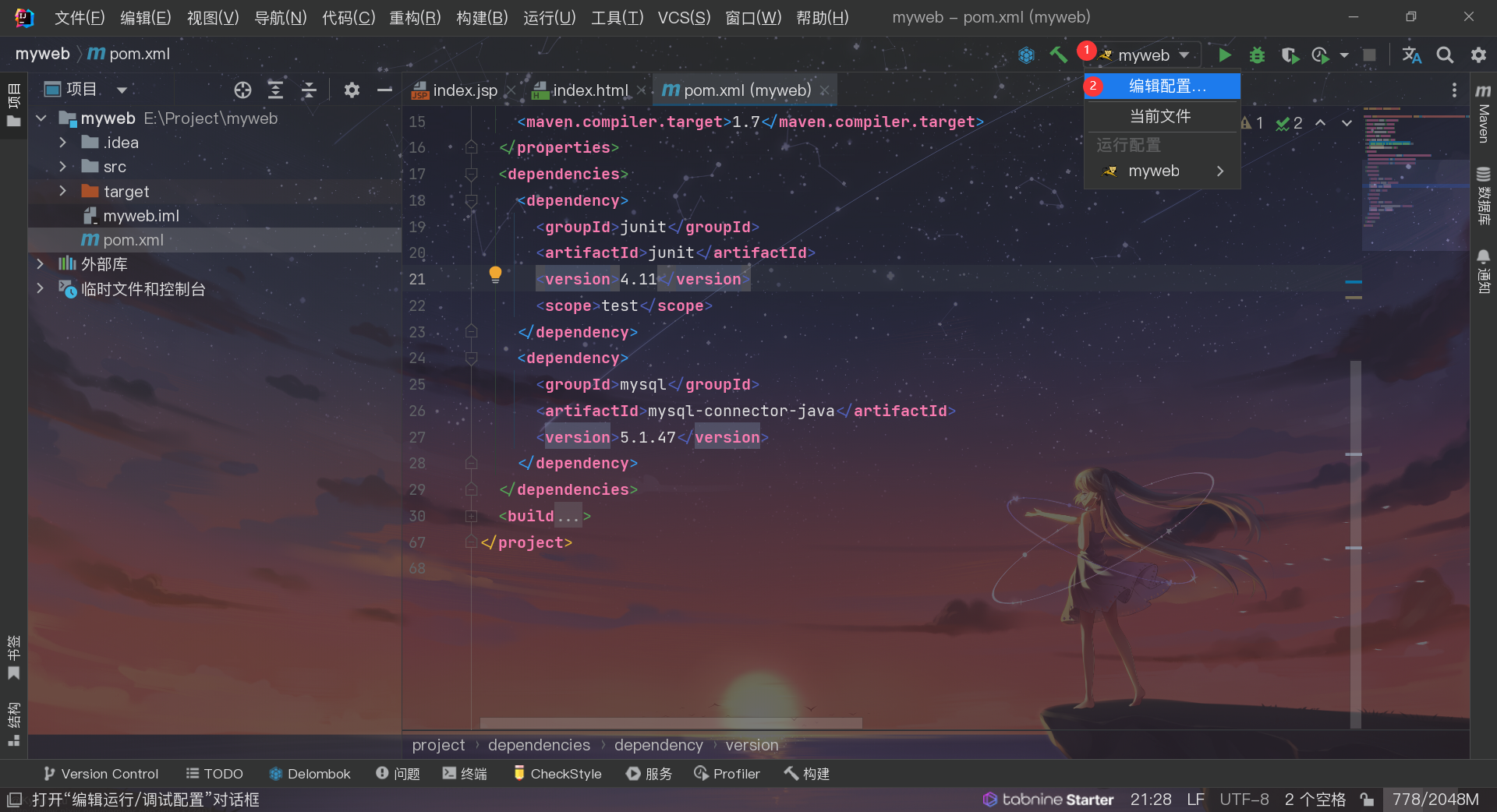Select 当前文件 menu entry

point(1162,116)
